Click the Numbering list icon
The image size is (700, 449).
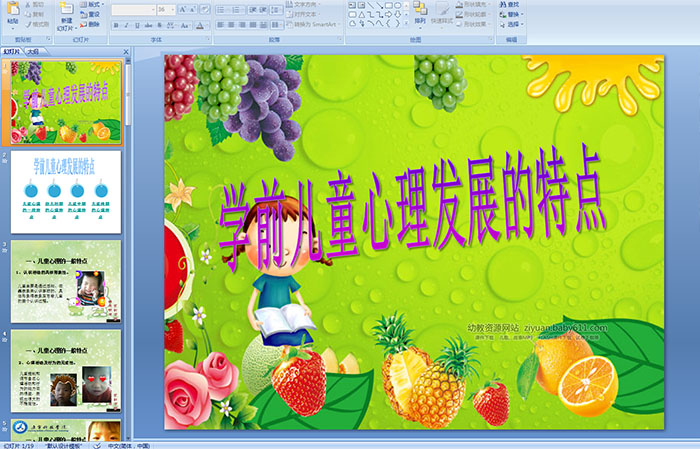click(237, 9)
